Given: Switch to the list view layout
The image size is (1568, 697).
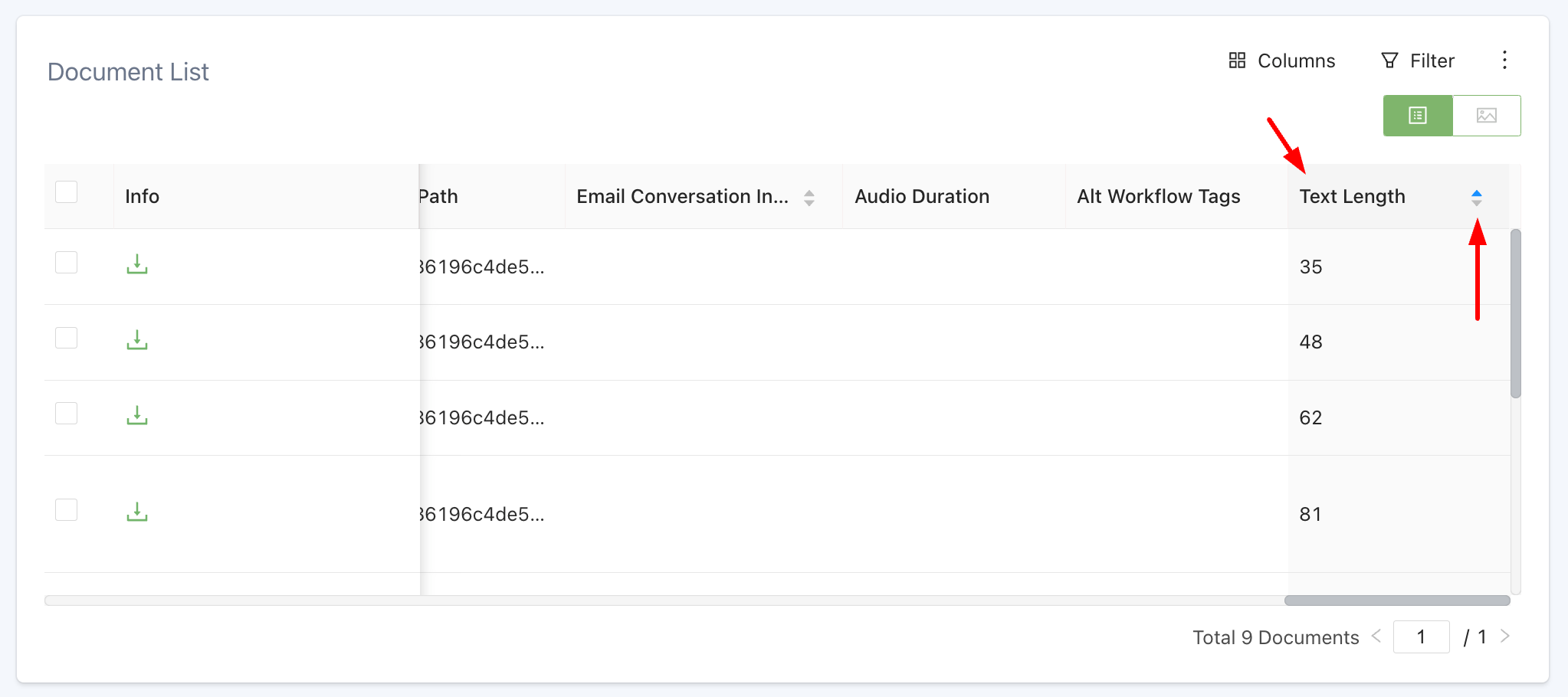Looking at the screenshot, I should [1417, 116].
